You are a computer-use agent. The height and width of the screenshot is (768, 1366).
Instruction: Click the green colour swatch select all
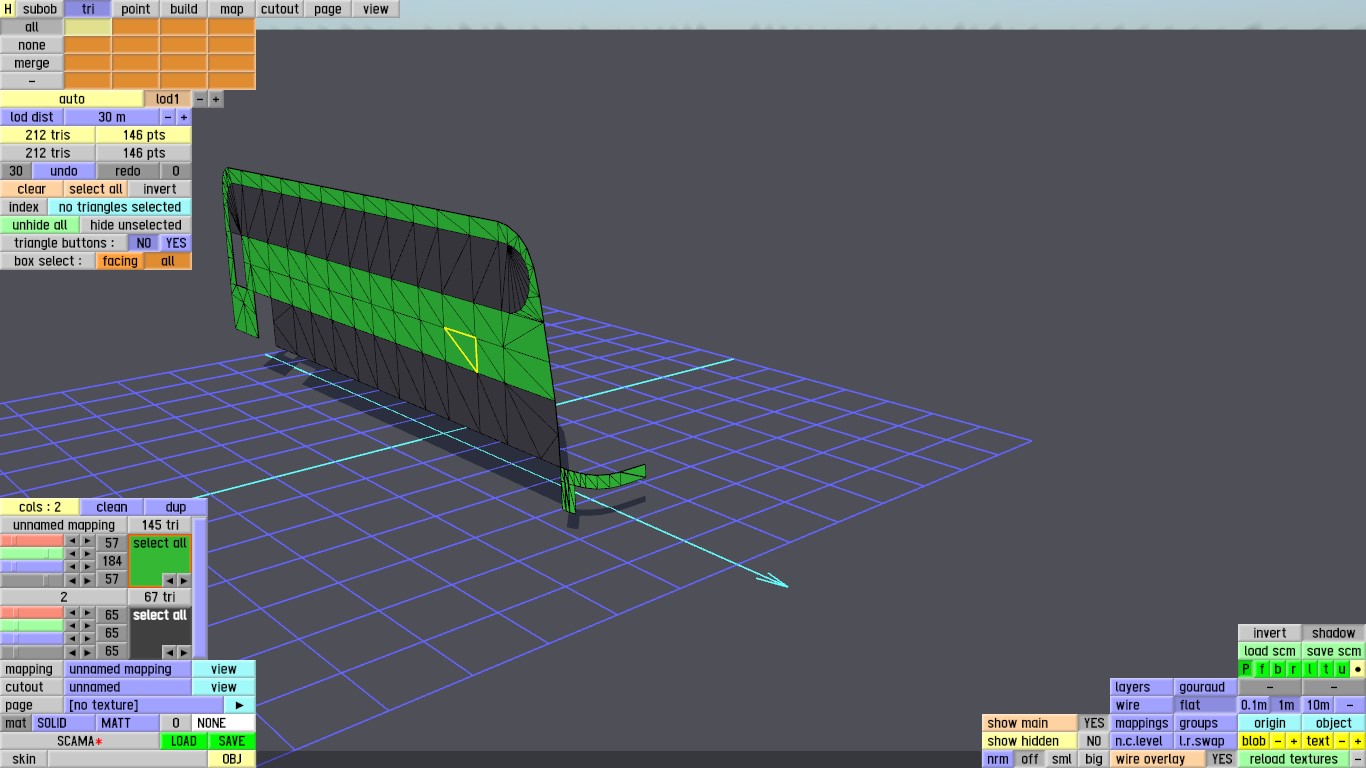tap(160, 543)
